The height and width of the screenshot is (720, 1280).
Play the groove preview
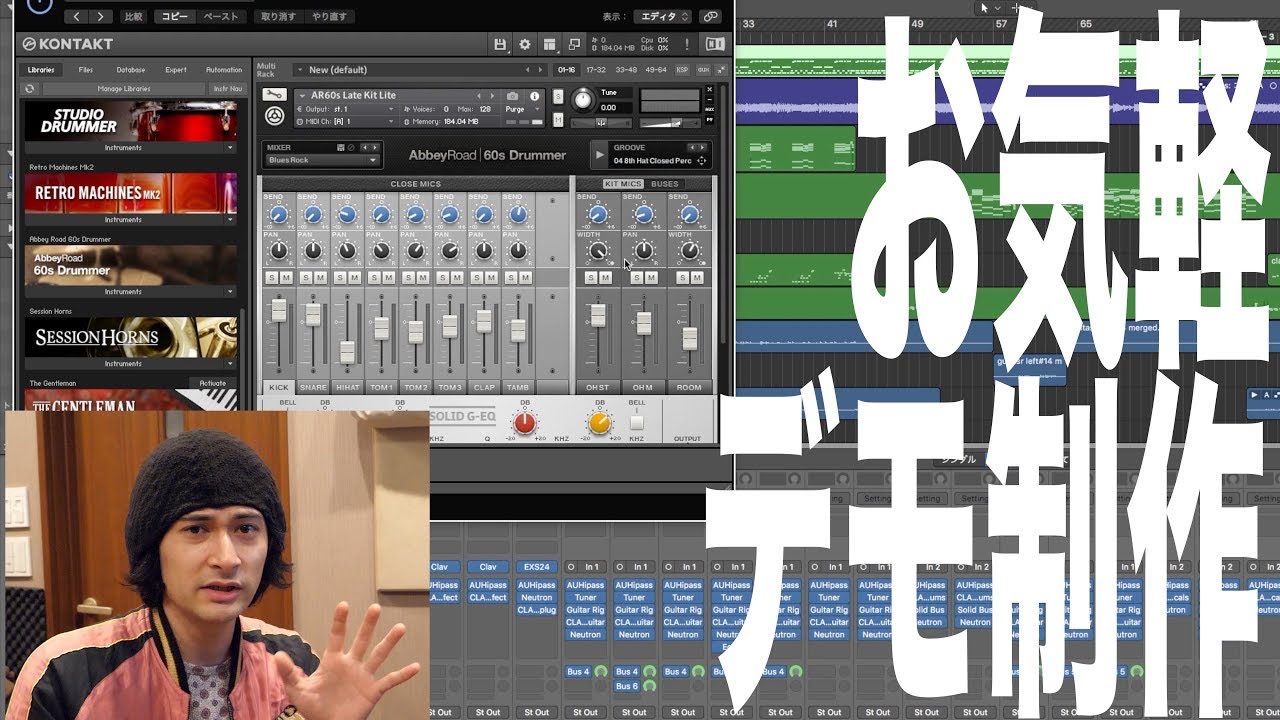pyautogui.click(x=600, y=155)
